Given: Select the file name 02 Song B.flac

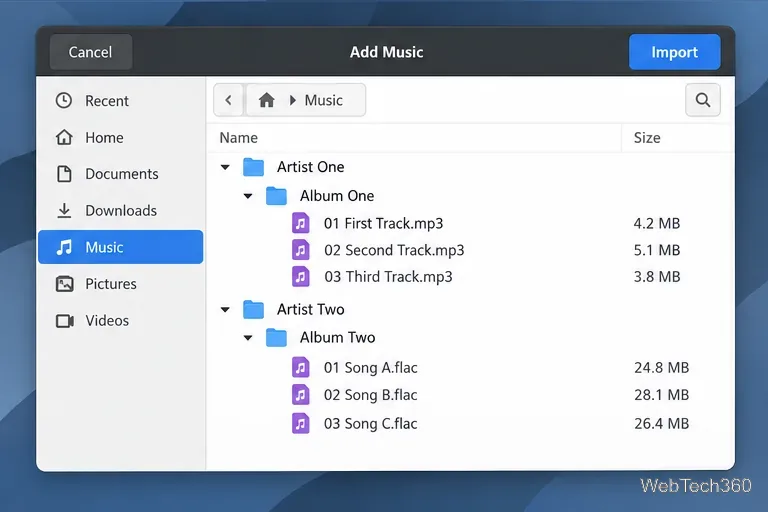Looking at the screenshot, I should point(371,395).
